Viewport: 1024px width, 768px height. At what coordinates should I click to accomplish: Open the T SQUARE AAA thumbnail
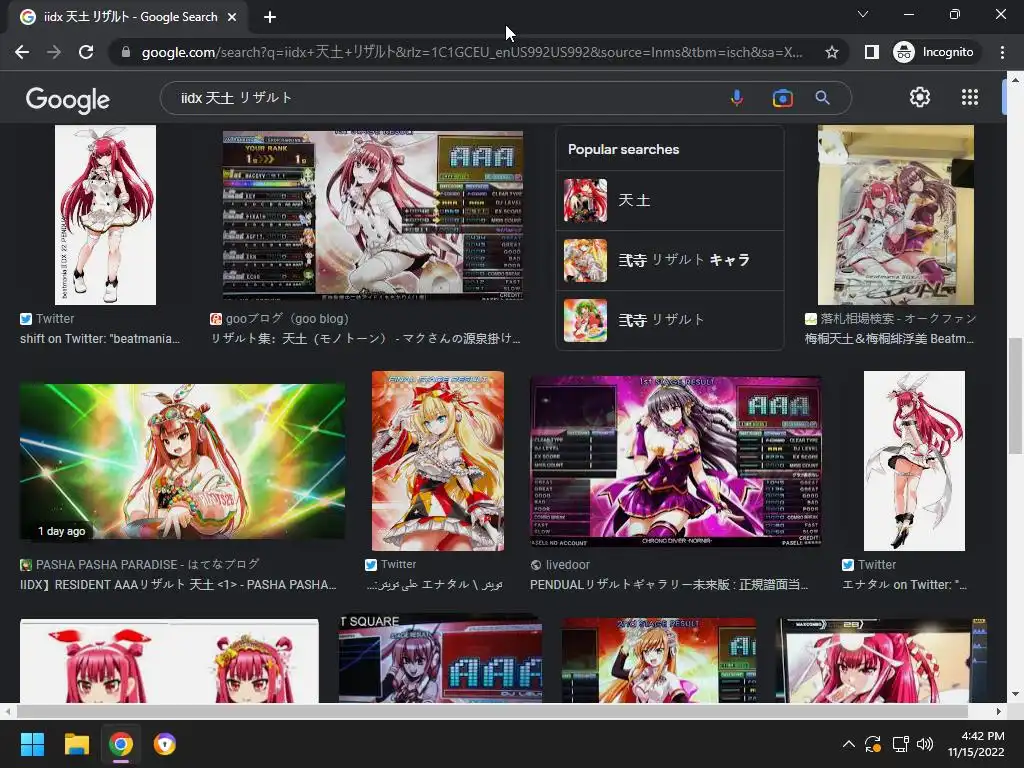click(440, 658)
